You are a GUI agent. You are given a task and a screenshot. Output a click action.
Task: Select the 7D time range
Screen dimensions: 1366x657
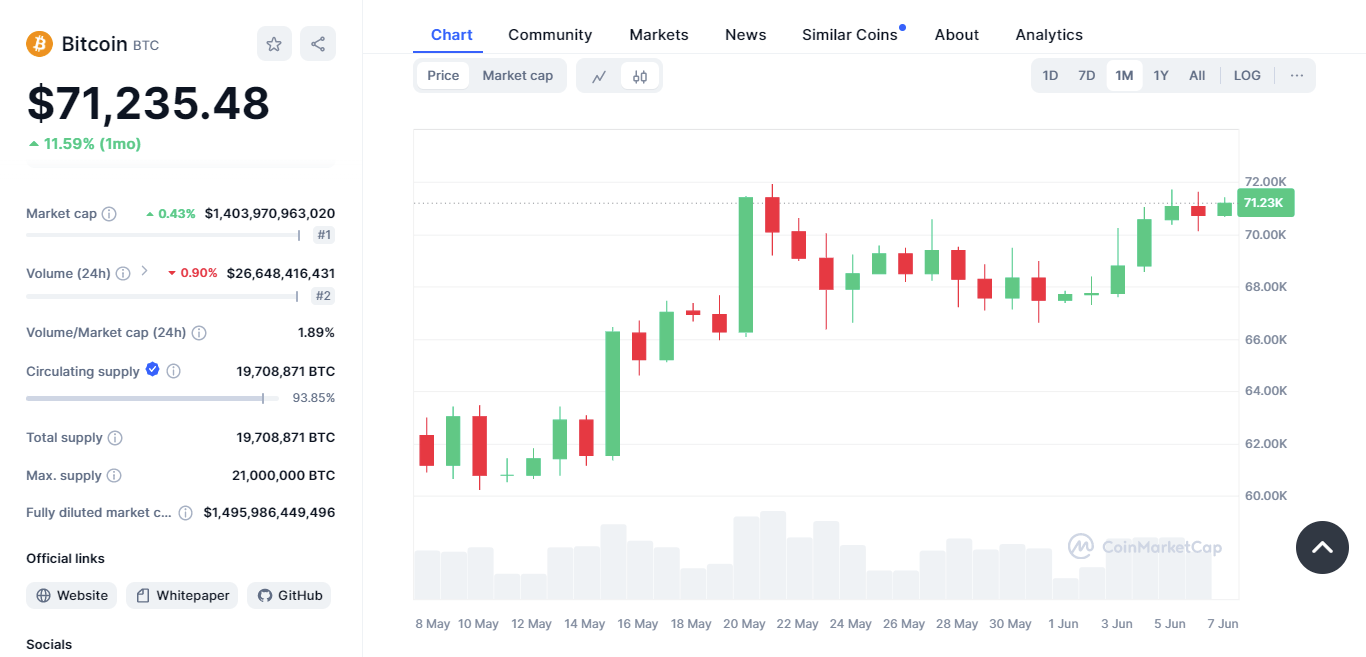(1086, 75)
